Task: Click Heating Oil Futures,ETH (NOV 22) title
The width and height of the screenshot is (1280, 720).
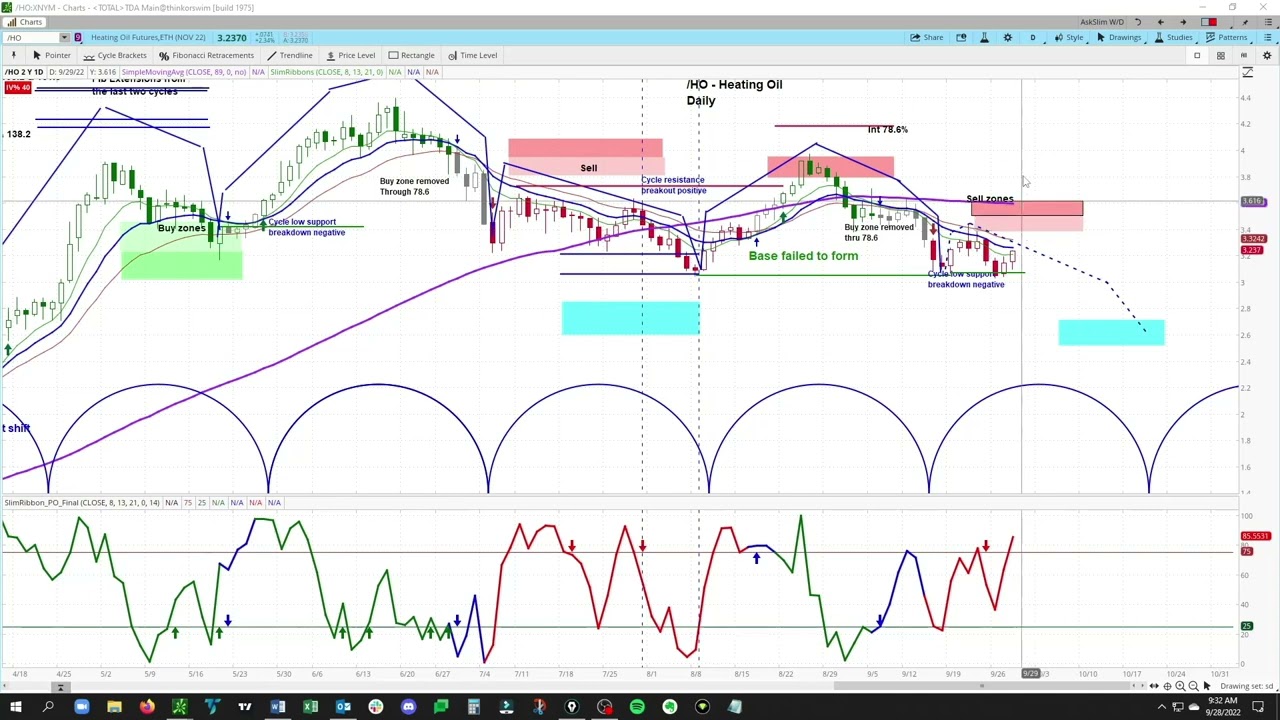Action: point(148,38)
